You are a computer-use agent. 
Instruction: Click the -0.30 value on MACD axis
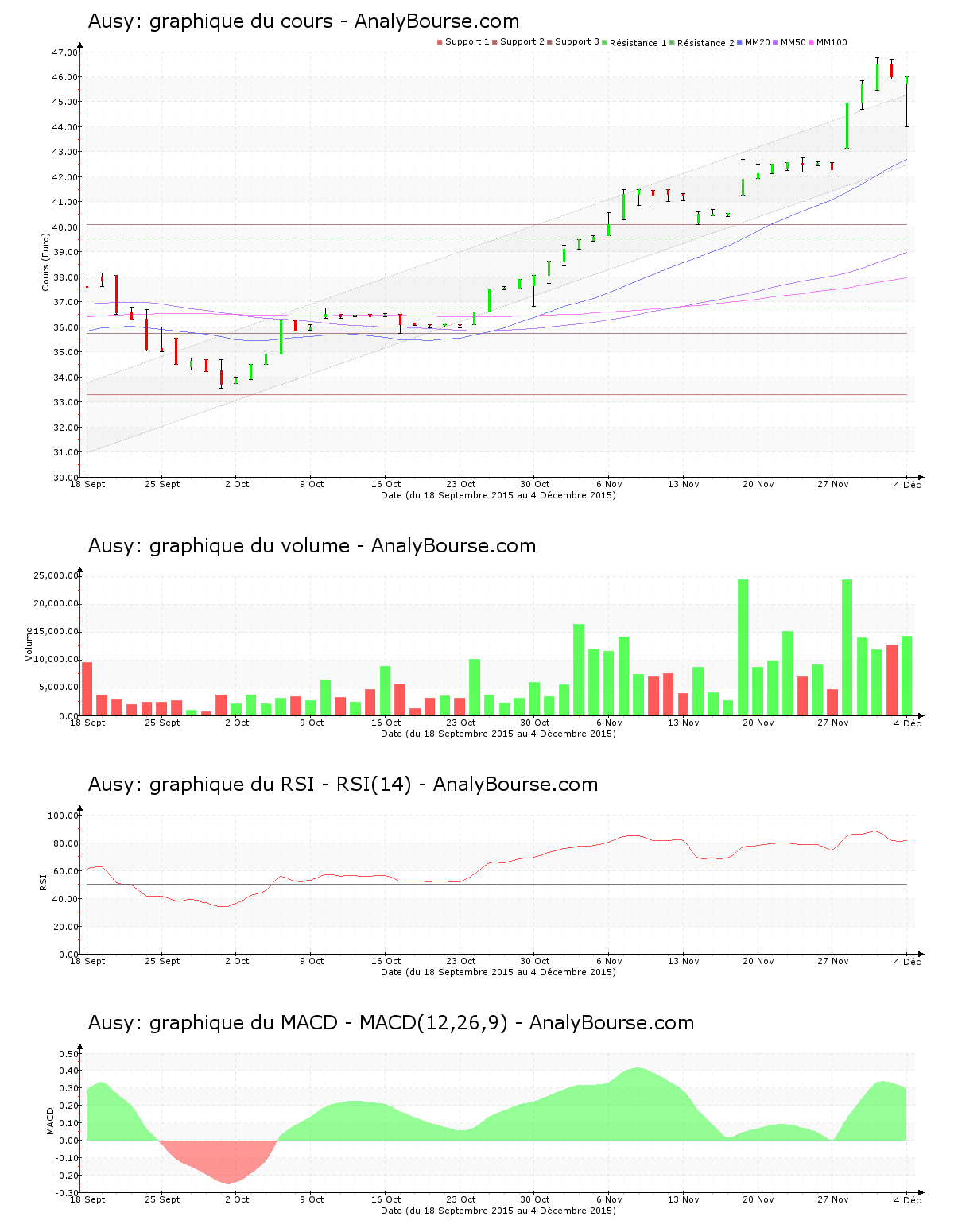67,1193
